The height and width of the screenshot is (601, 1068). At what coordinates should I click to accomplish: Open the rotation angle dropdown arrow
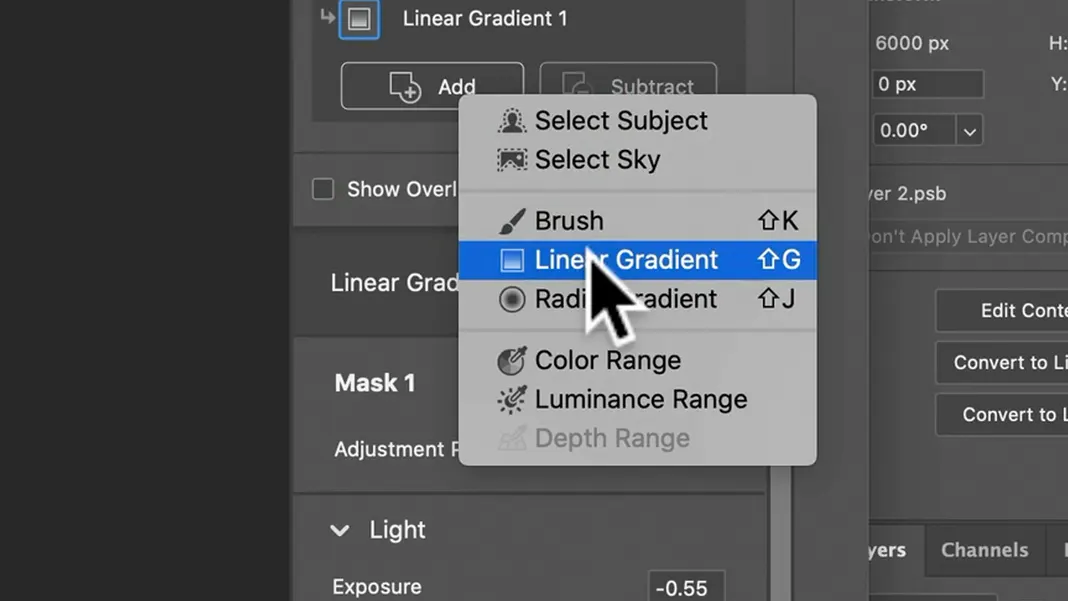tap(969, 131)
